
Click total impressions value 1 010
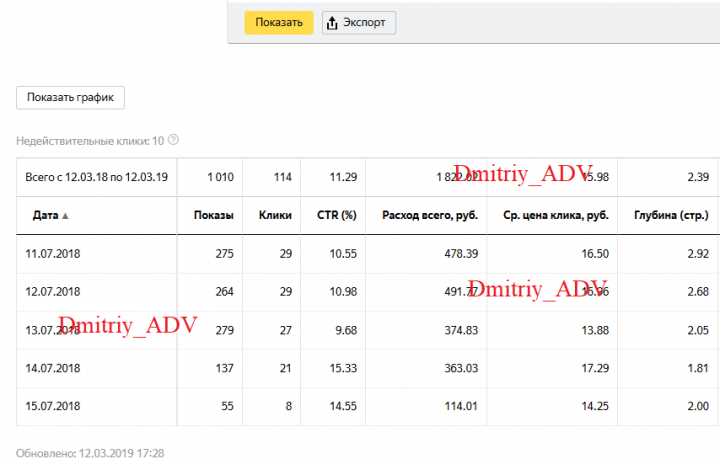(220, 177)
